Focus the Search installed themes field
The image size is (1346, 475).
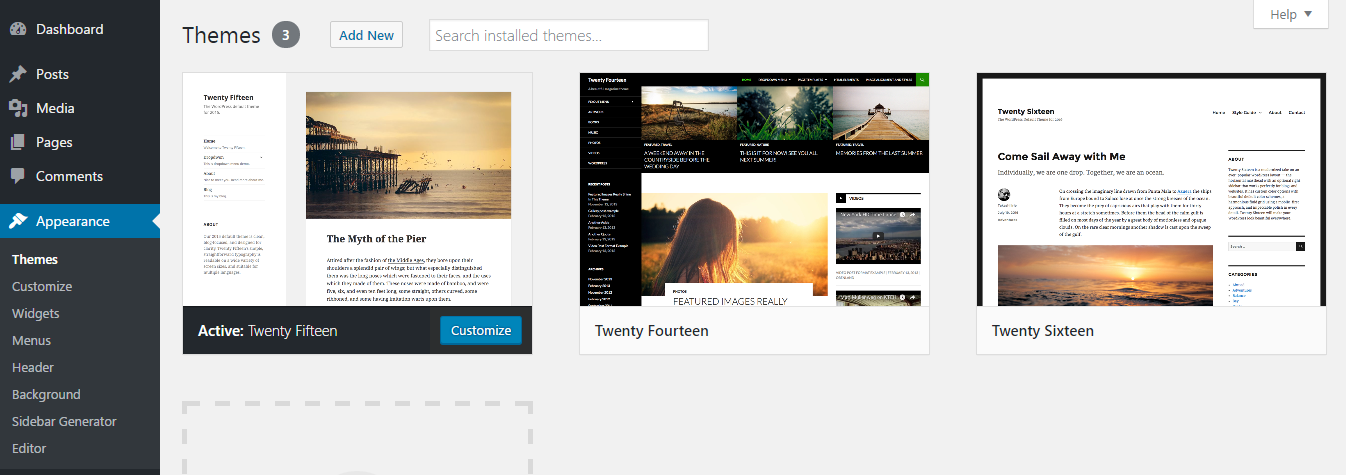pos(568,35)
